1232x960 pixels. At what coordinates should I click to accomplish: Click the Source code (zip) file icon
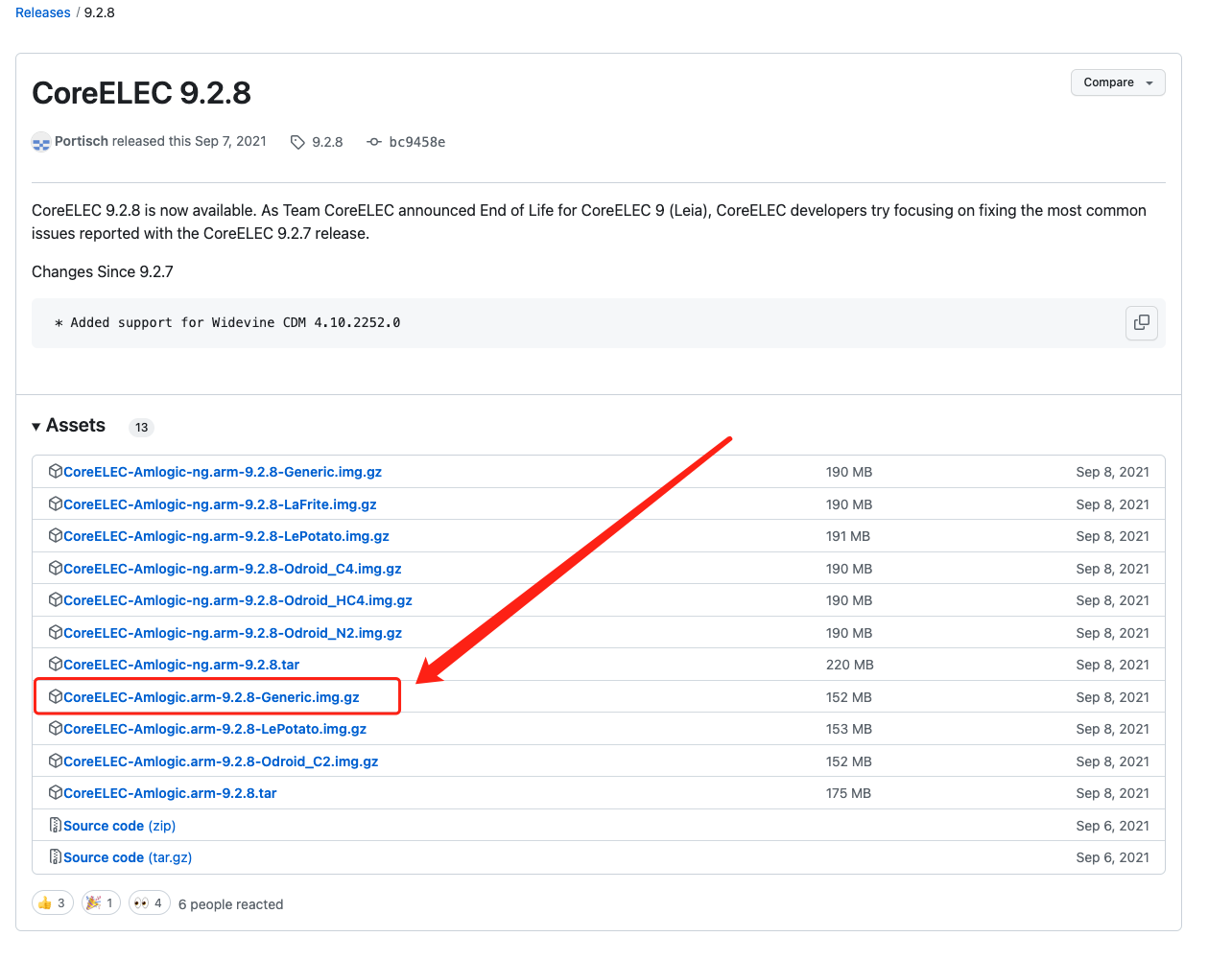[x=56, y=825]
